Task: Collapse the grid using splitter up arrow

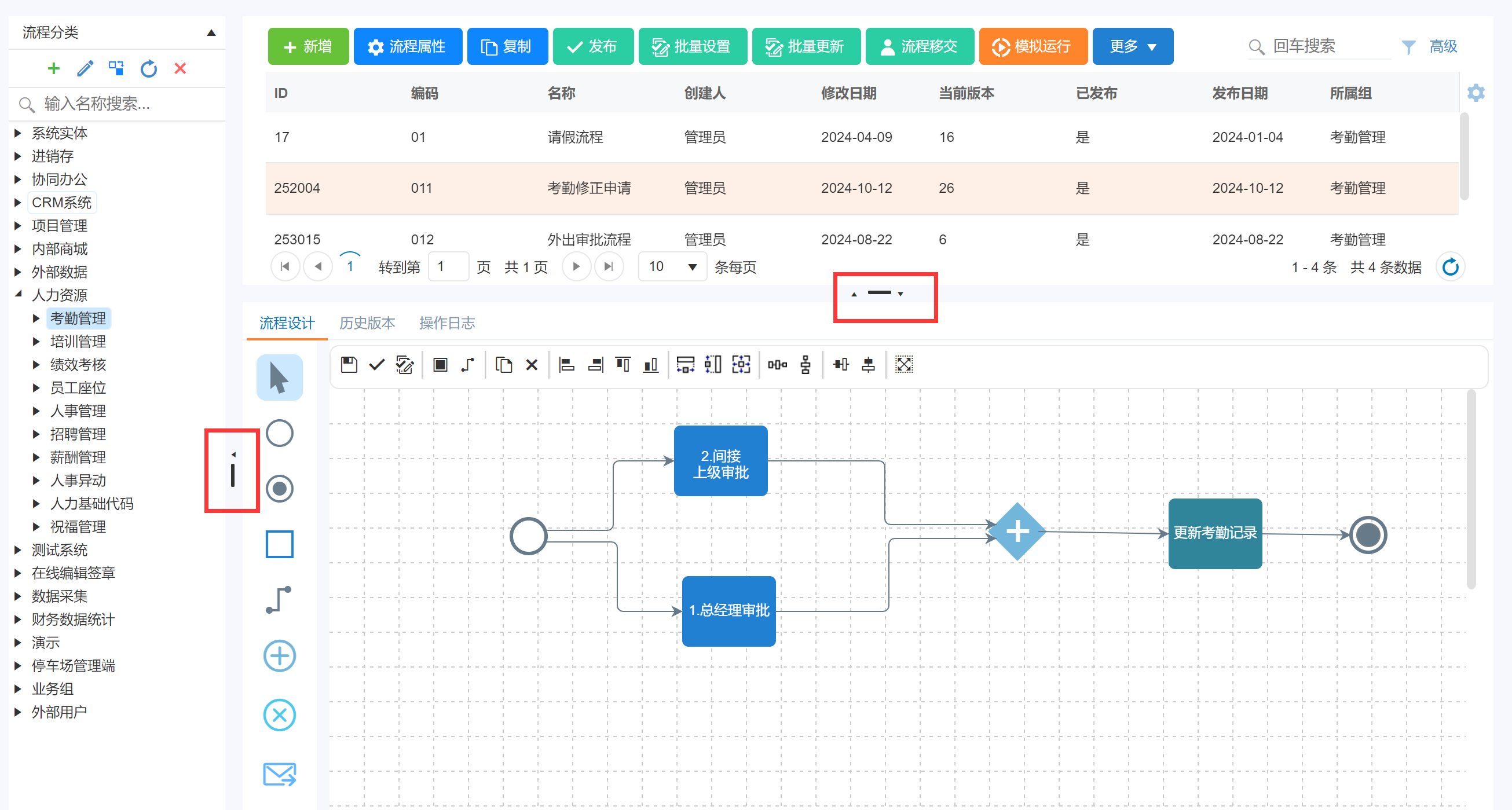Action: [x=854, y=294]
